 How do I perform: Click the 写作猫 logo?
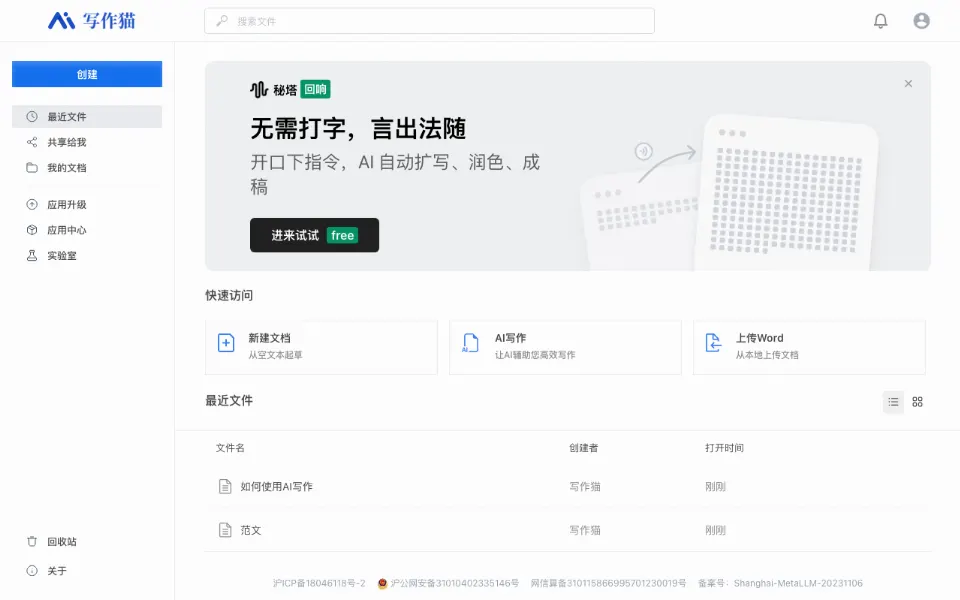tap(92, 21)
